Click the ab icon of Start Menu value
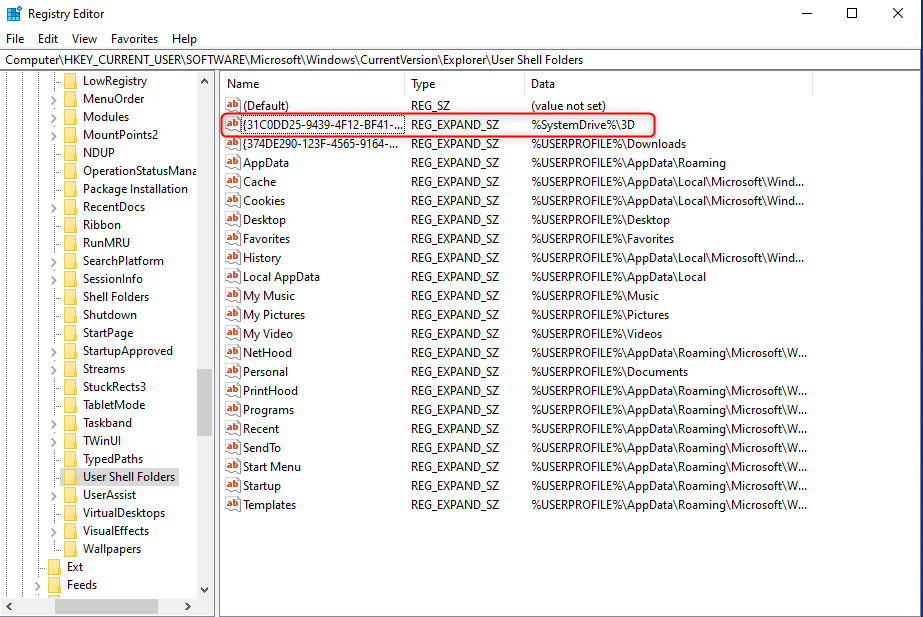This screenshot has height=617, width=923. click(x=233, y=466)
